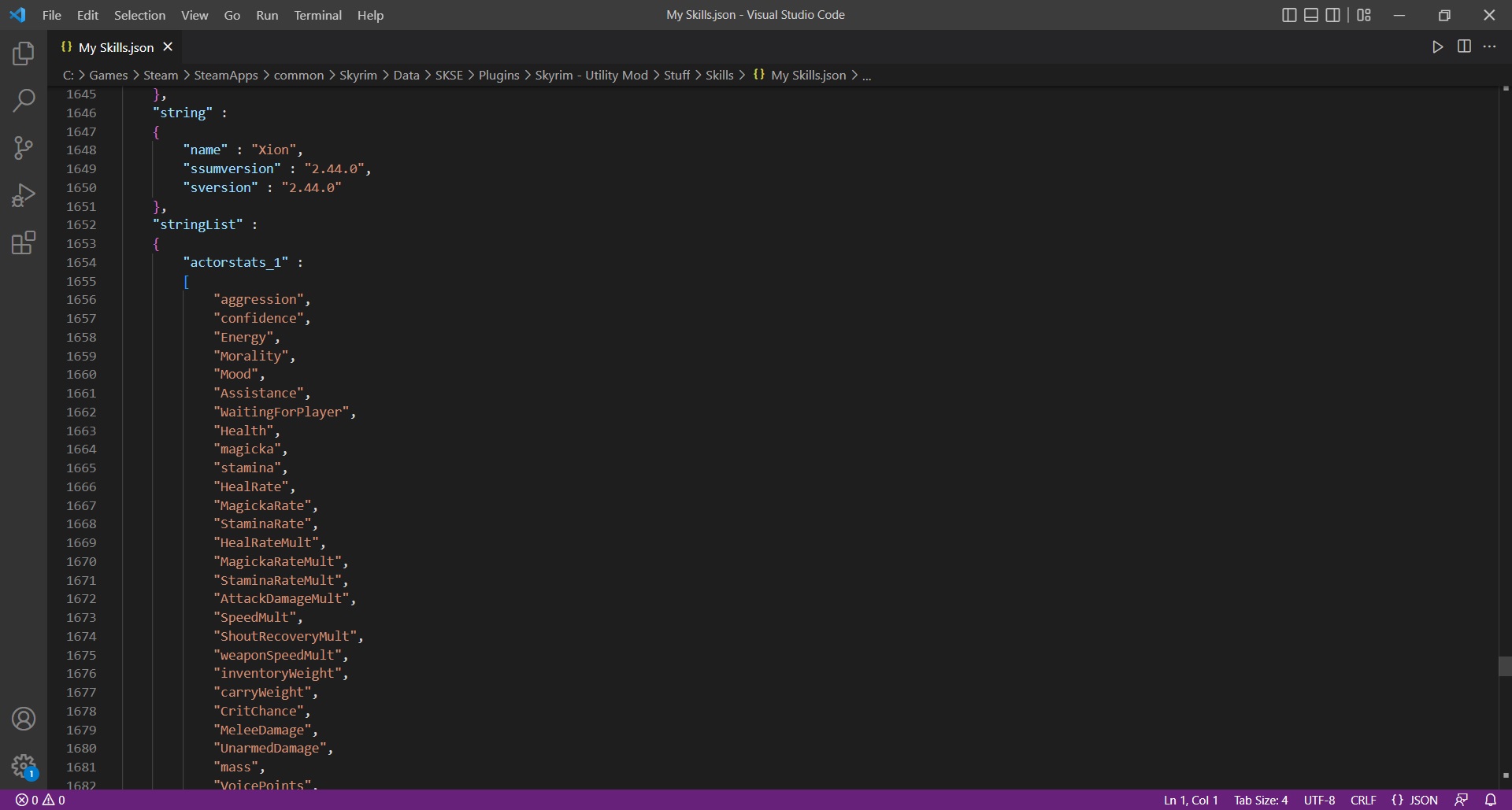Click the "WaitingForPlayer" list entry
The image size is (1512, 810).
tap(281, 412)
